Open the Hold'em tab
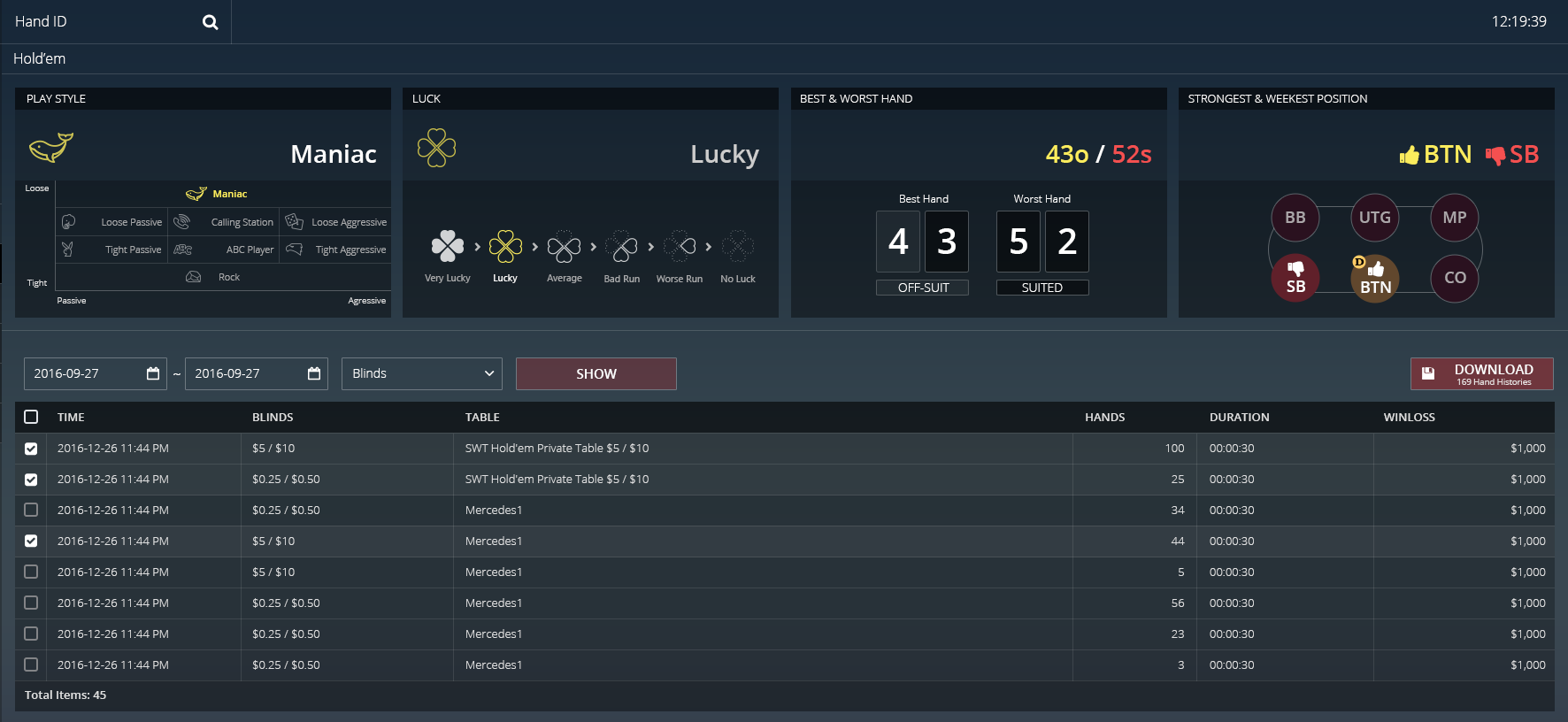The width and height of the screenshot is (1568, 722). (40, 58)
